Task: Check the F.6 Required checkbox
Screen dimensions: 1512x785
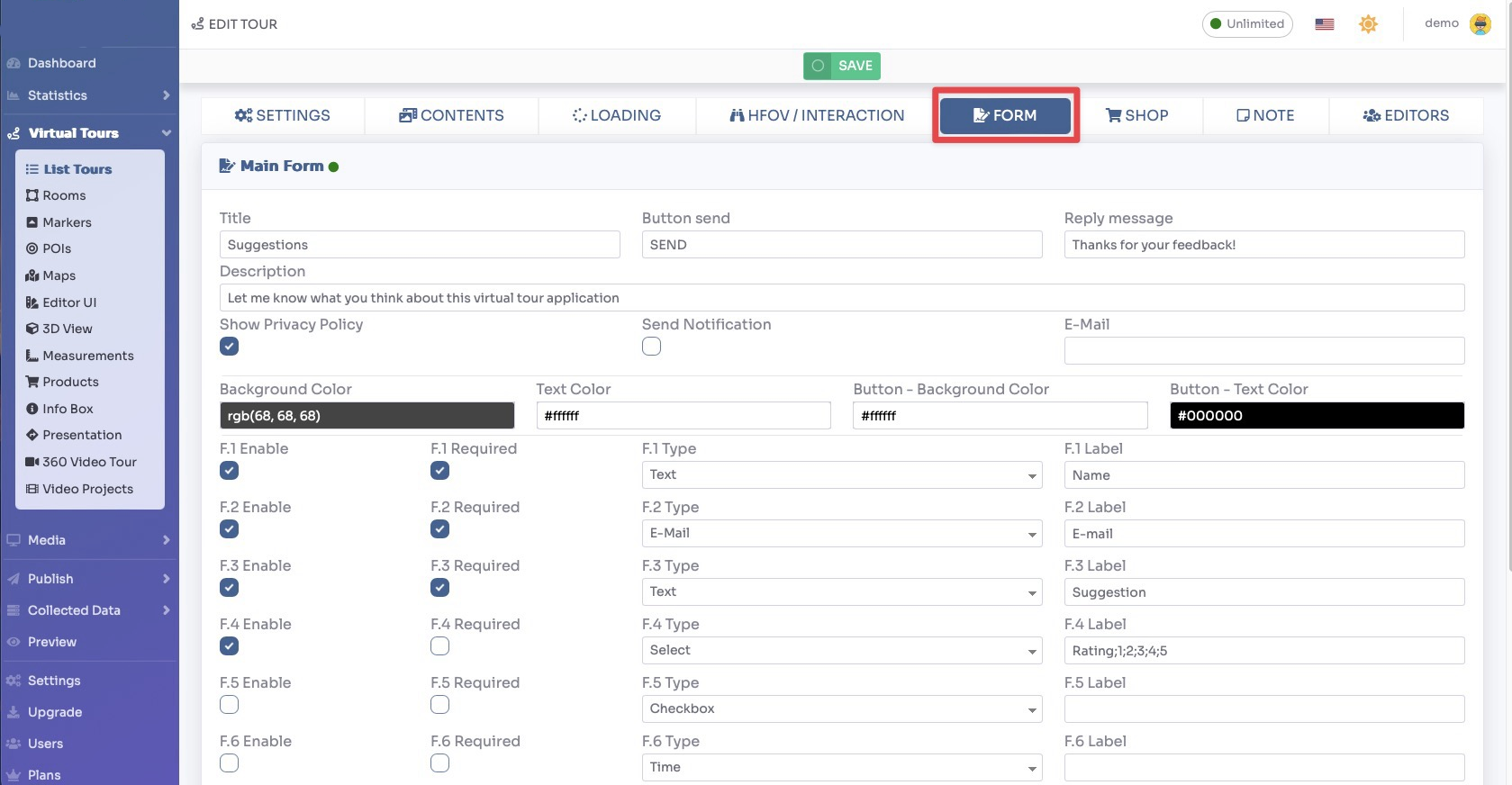Action: point(439,763)
